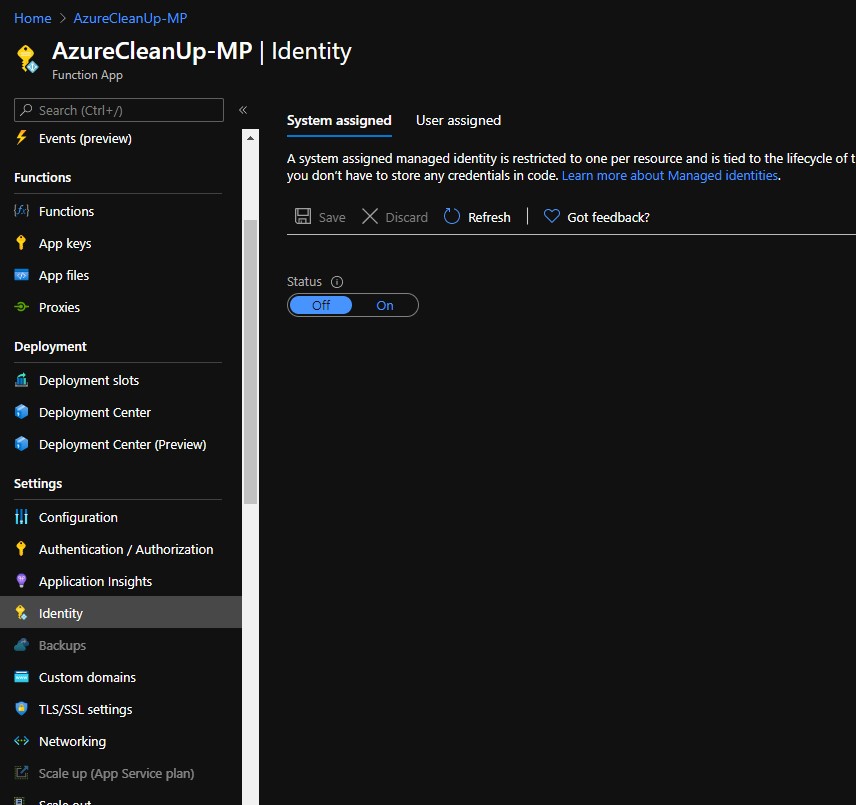Click the AzureCleanUp-MP breadcrumb link
This screenshot has width=856, height=805.
[x=130, y=18]
